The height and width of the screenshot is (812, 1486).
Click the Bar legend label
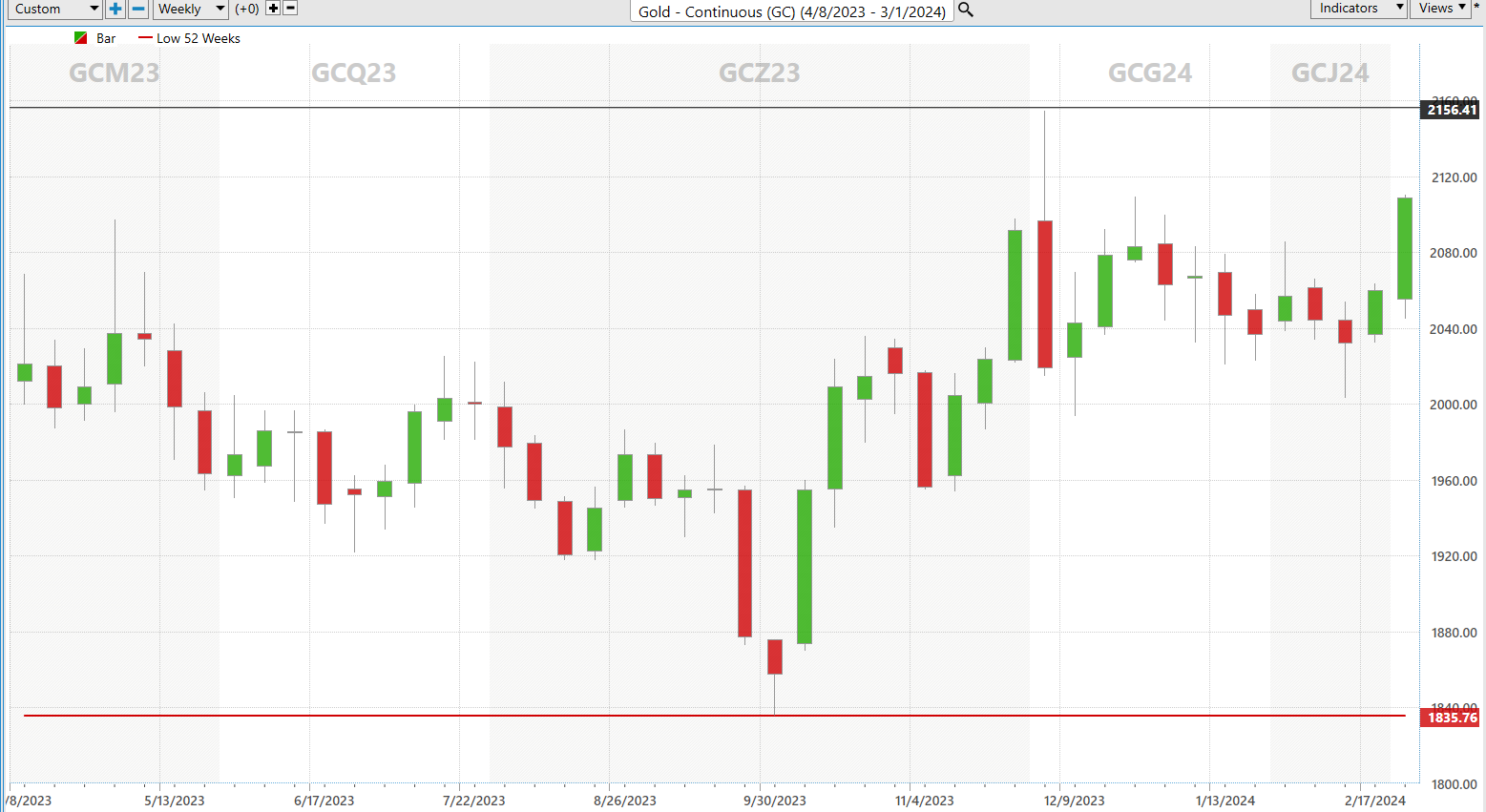106,38
